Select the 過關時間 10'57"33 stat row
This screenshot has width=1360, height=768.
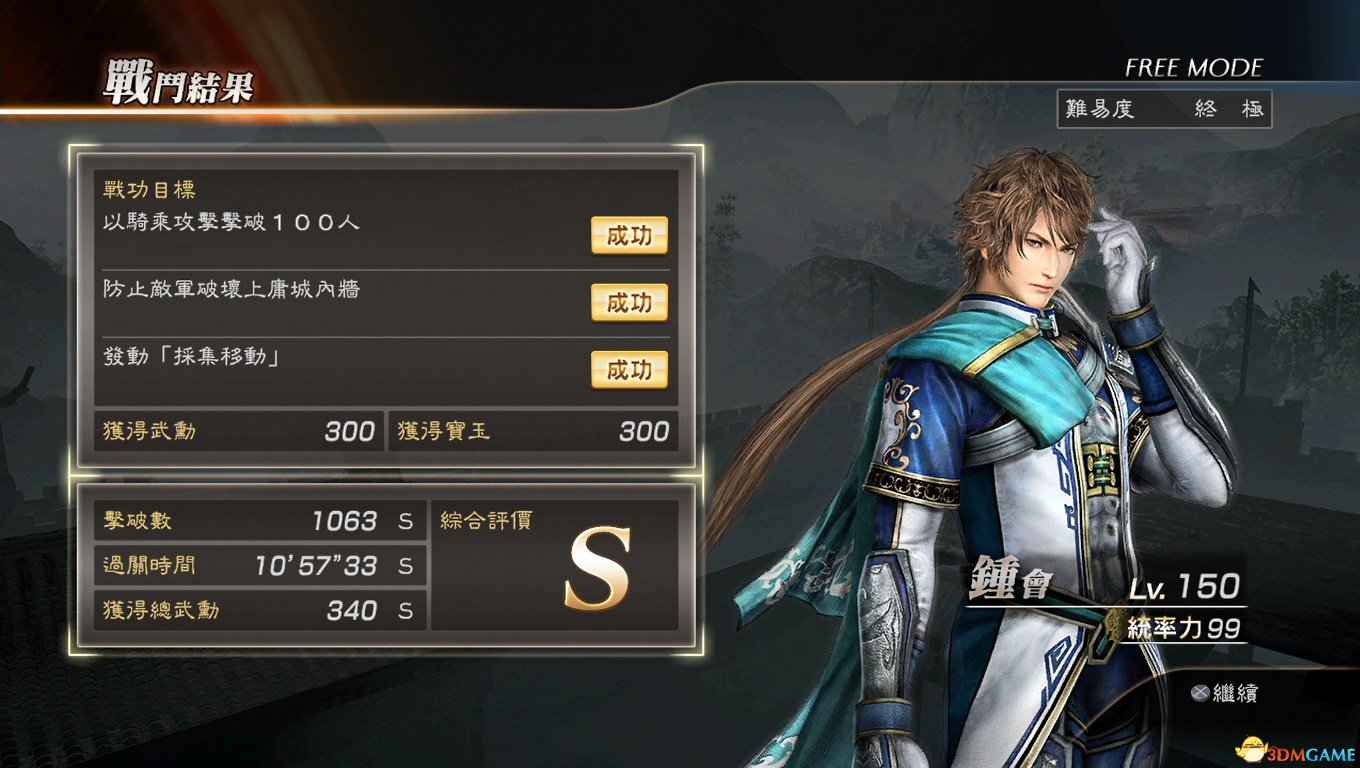pyautogui.click(x=260, y=566)
